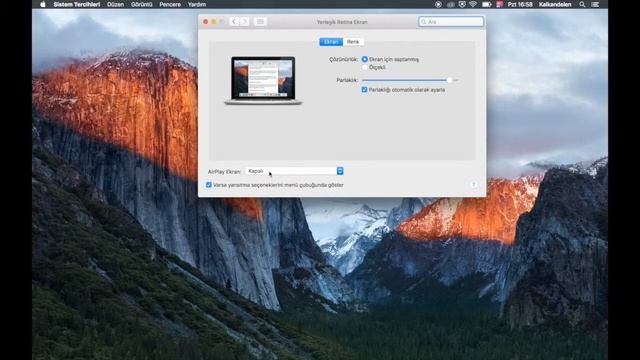Show all preferences grid button

click(260, 22)
